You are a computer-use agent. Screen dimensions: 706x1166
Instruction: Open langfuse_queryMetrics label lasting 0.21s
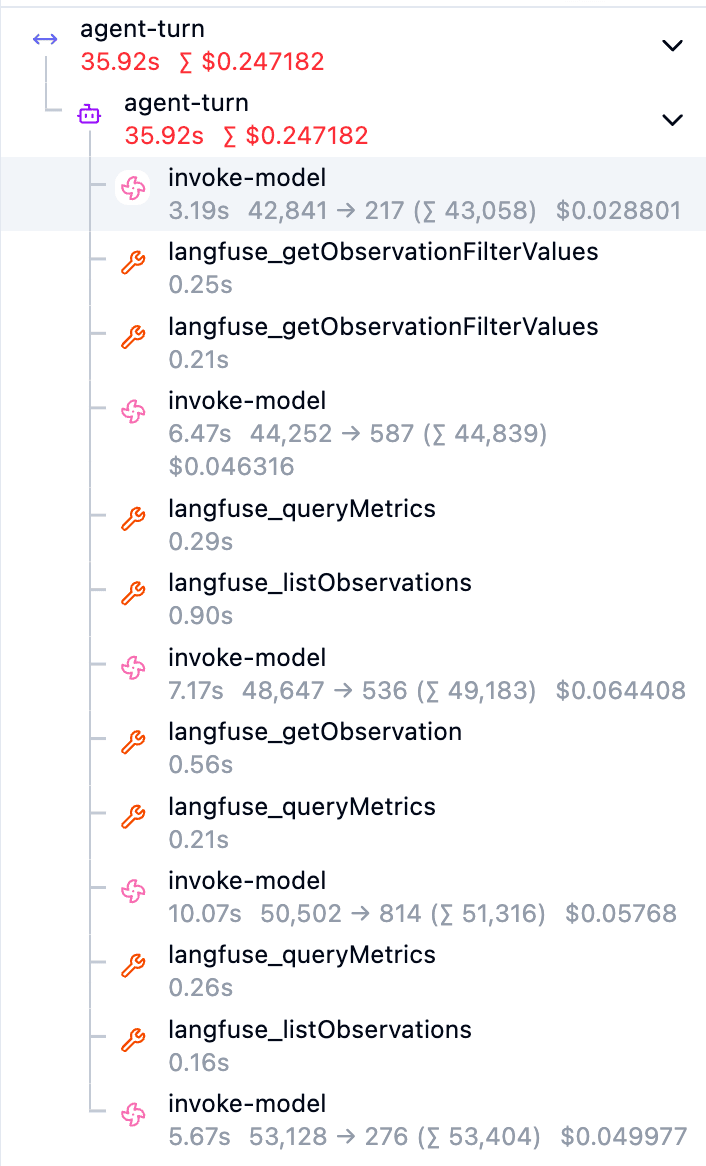[x=302, y=806]
